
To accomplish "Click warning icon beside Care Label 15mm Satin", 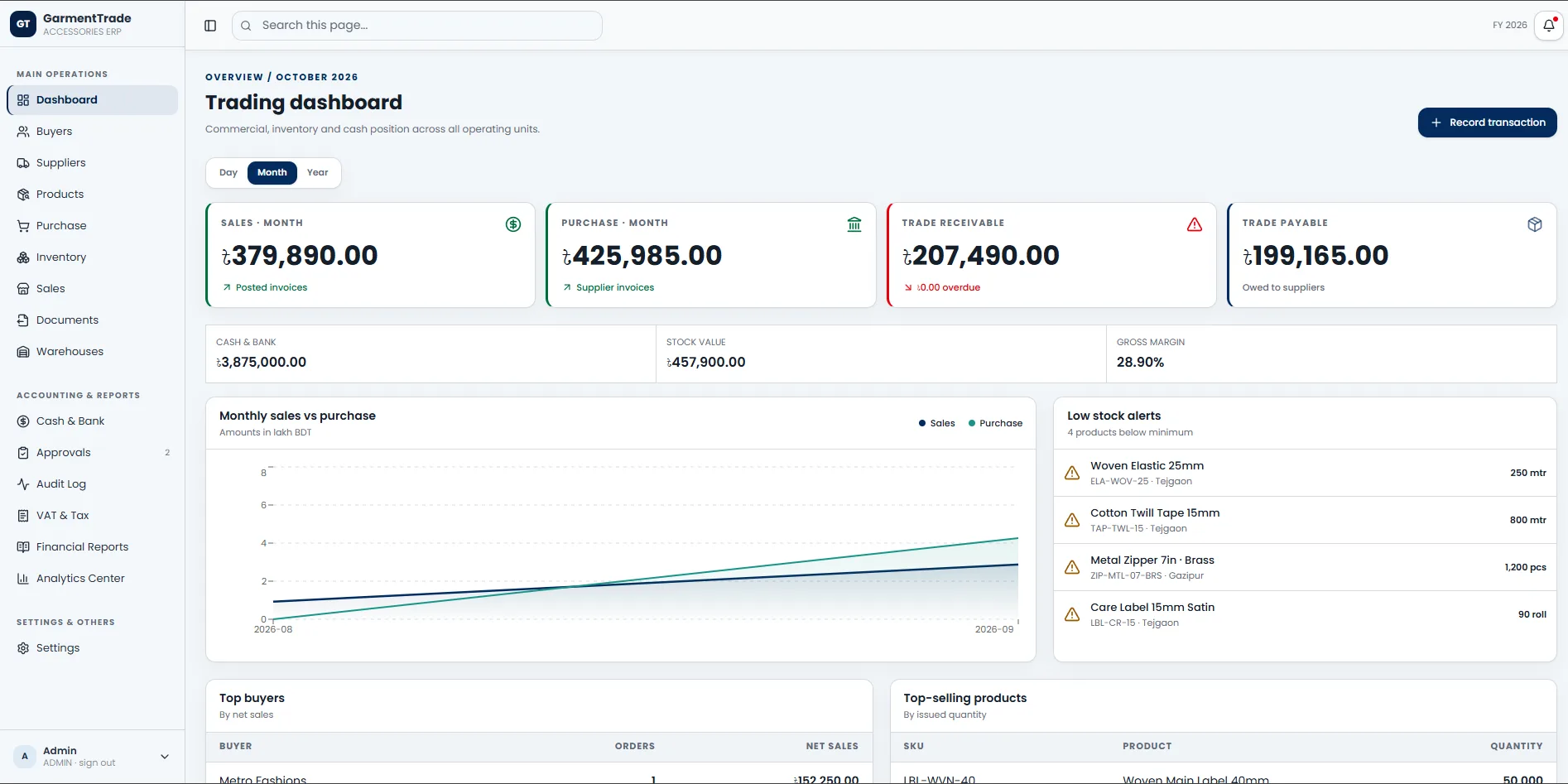I will tap(1072, 614).
